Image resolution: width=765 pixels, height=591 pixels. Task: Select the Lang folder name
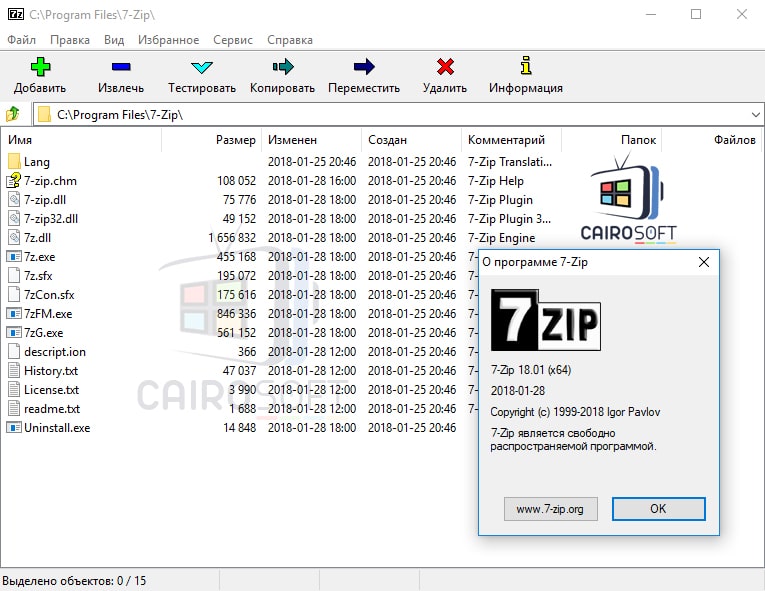37,162
